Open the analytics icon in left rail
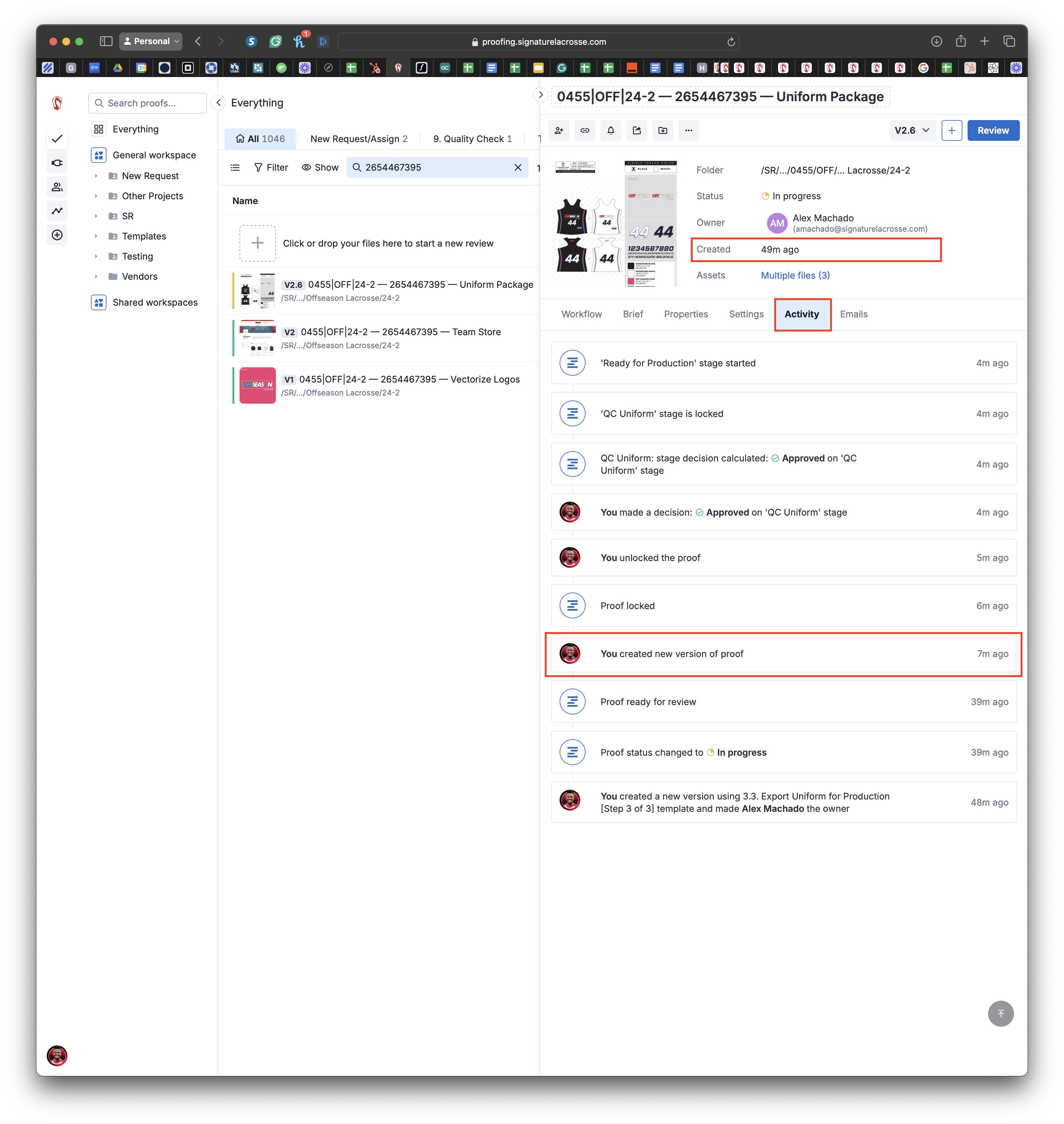The image size is (1064, 1124). pyautogui.click(x=57, y=211)
